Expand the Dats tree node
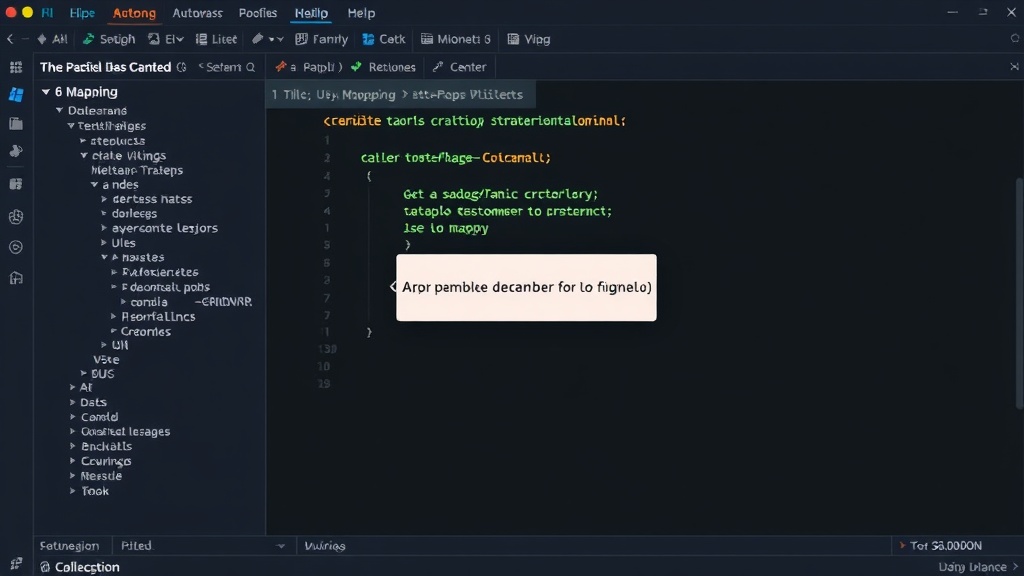This screenshot has height=576, width=1024. (72, 402)
